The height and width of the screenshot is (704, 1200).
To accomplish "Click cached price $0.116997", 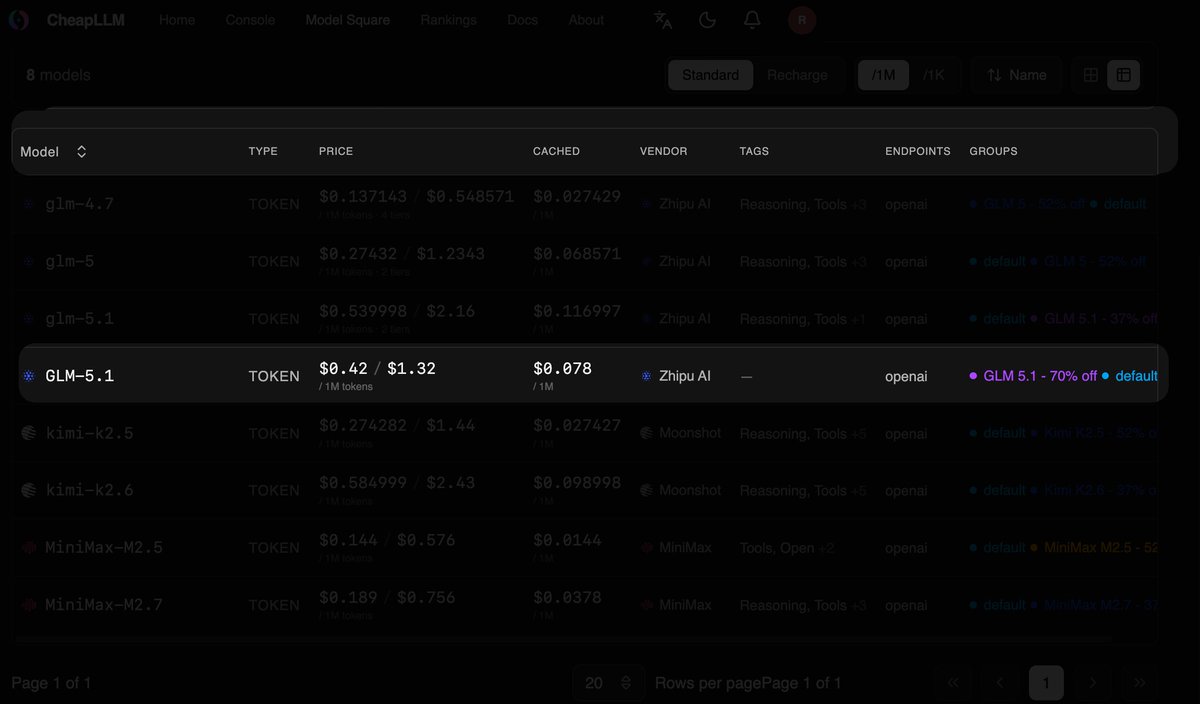I will (577, 311).
